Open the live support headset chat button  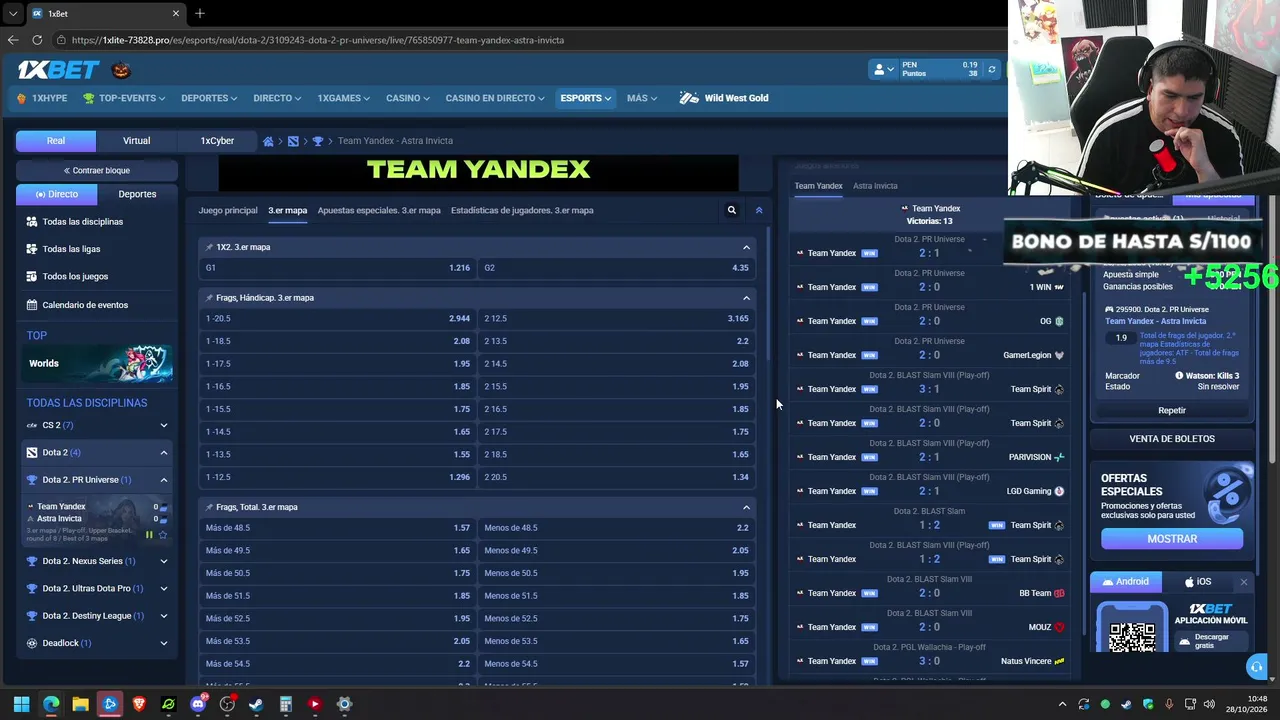[x=1256, y=667]
